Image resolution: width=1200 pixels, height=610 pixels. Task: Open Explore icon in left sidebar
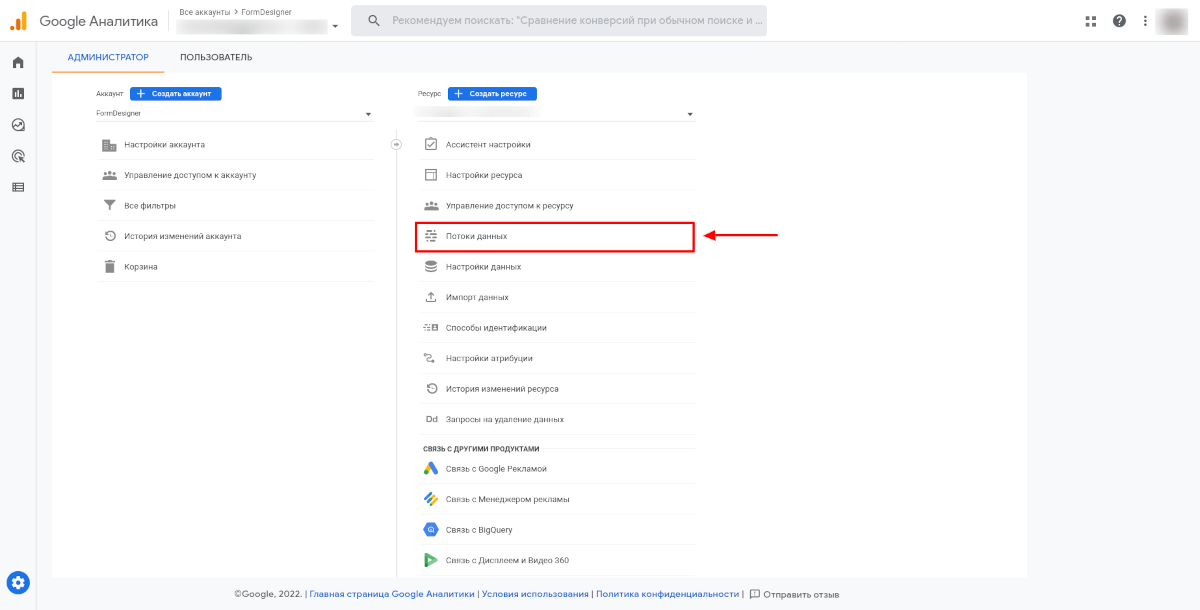[x=18, y=125]
